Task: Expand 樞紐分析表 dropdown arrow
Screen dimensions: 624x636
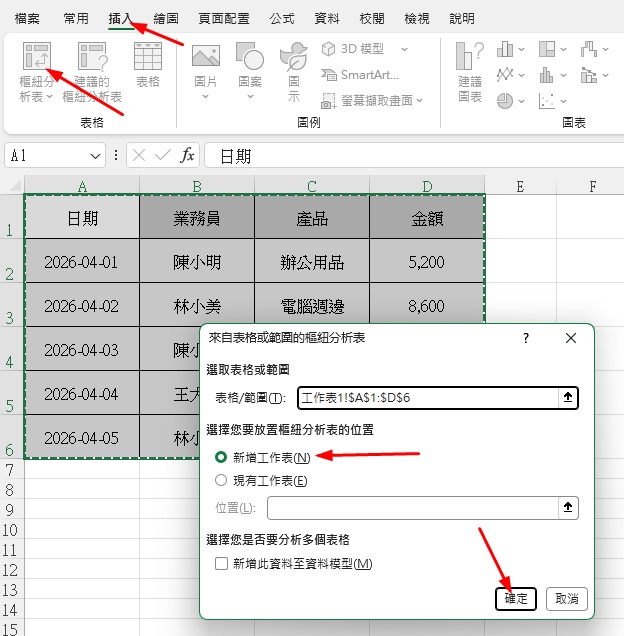Action: point(49,97)
